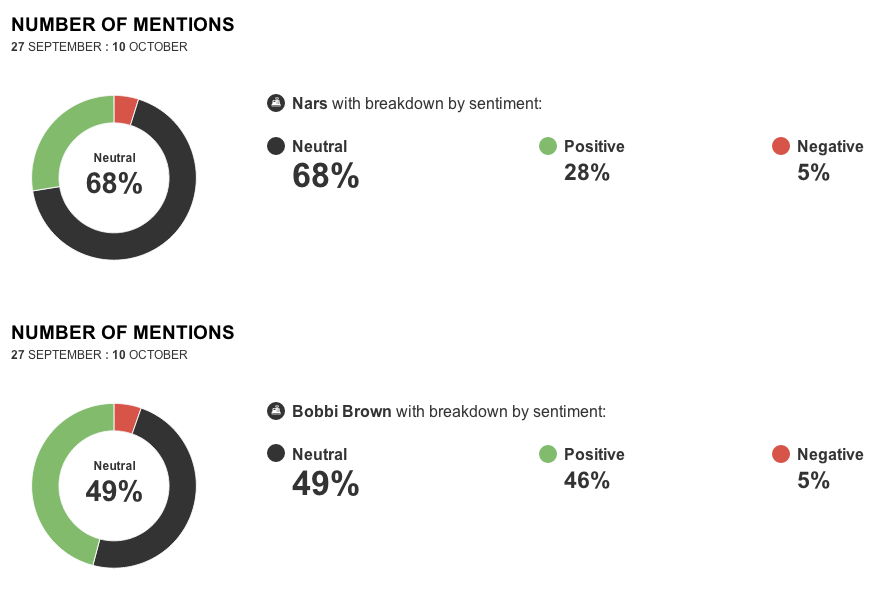This screenshot has width=879, height=591.
Task: Click the dark Neutral legend dot for Nars
Action: pos(276,146)
